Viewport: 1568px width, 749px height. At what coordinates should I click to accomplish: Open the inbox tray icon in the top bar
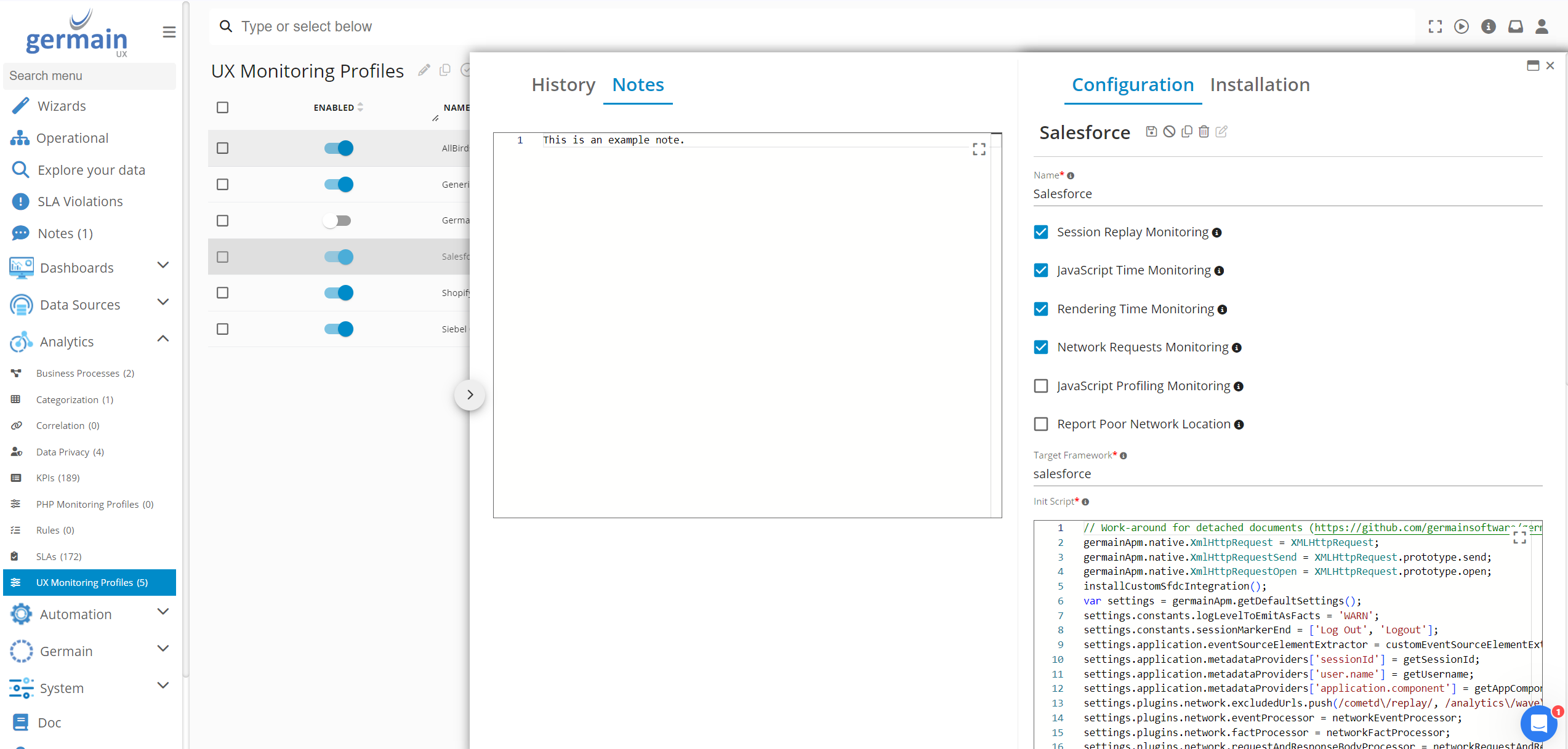[1515, 26]
